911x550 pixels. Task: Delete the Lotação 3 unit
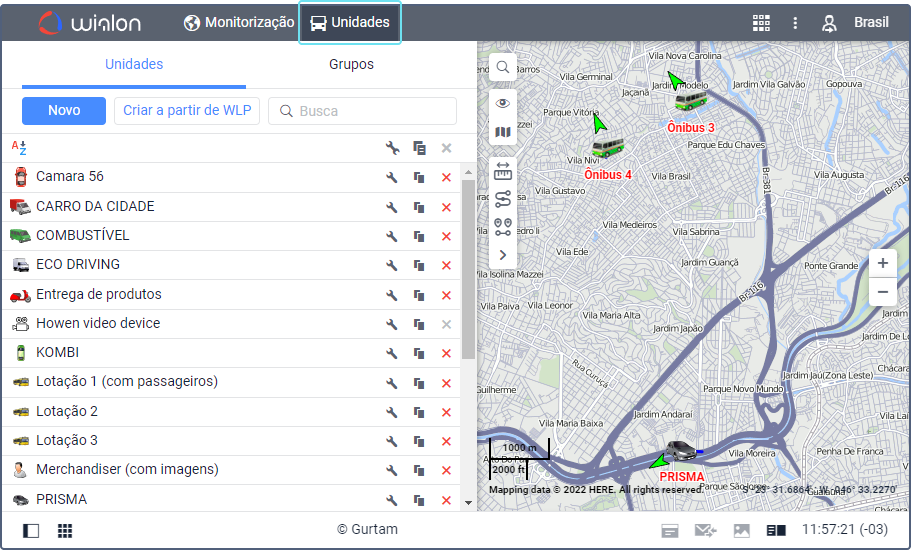pyautogui.click(x=446, y=441)
